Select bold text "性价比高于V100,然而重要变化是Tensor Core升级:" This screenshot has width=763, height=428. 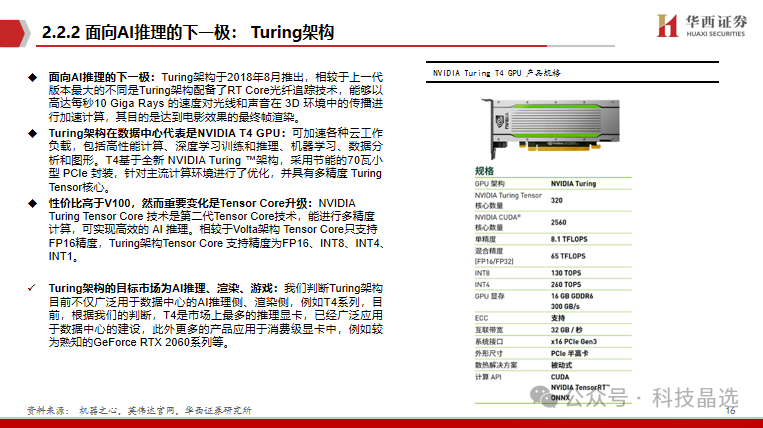tap(182, 203)
